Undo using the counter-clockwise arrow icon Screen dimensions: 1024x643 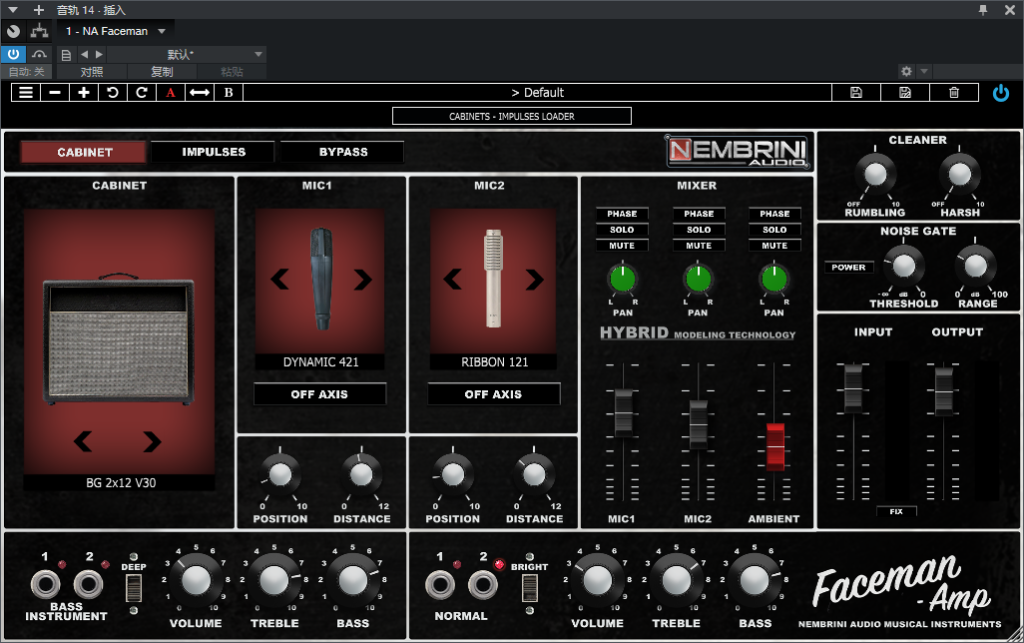[x=112, y=93]
